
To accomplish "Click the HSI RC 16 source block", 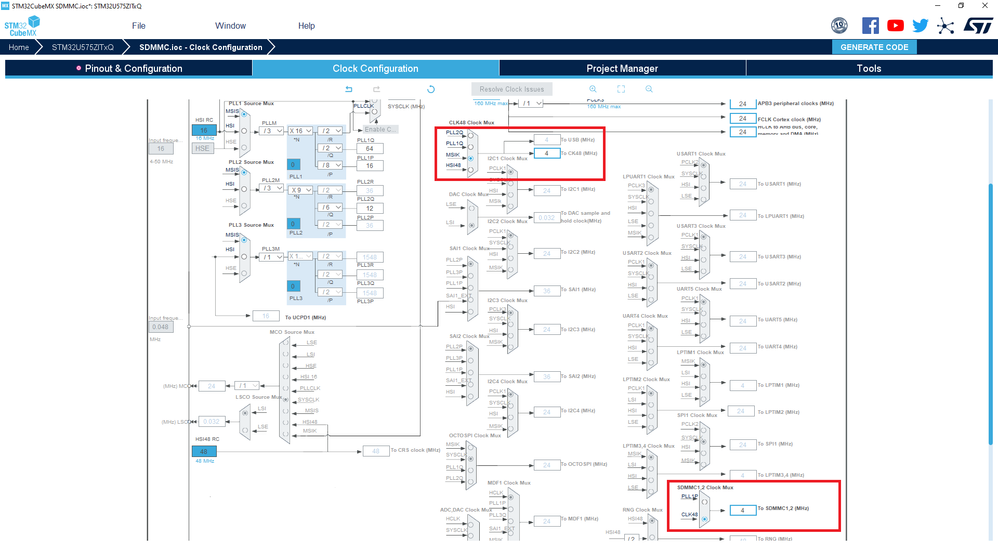I will (204, 130).
